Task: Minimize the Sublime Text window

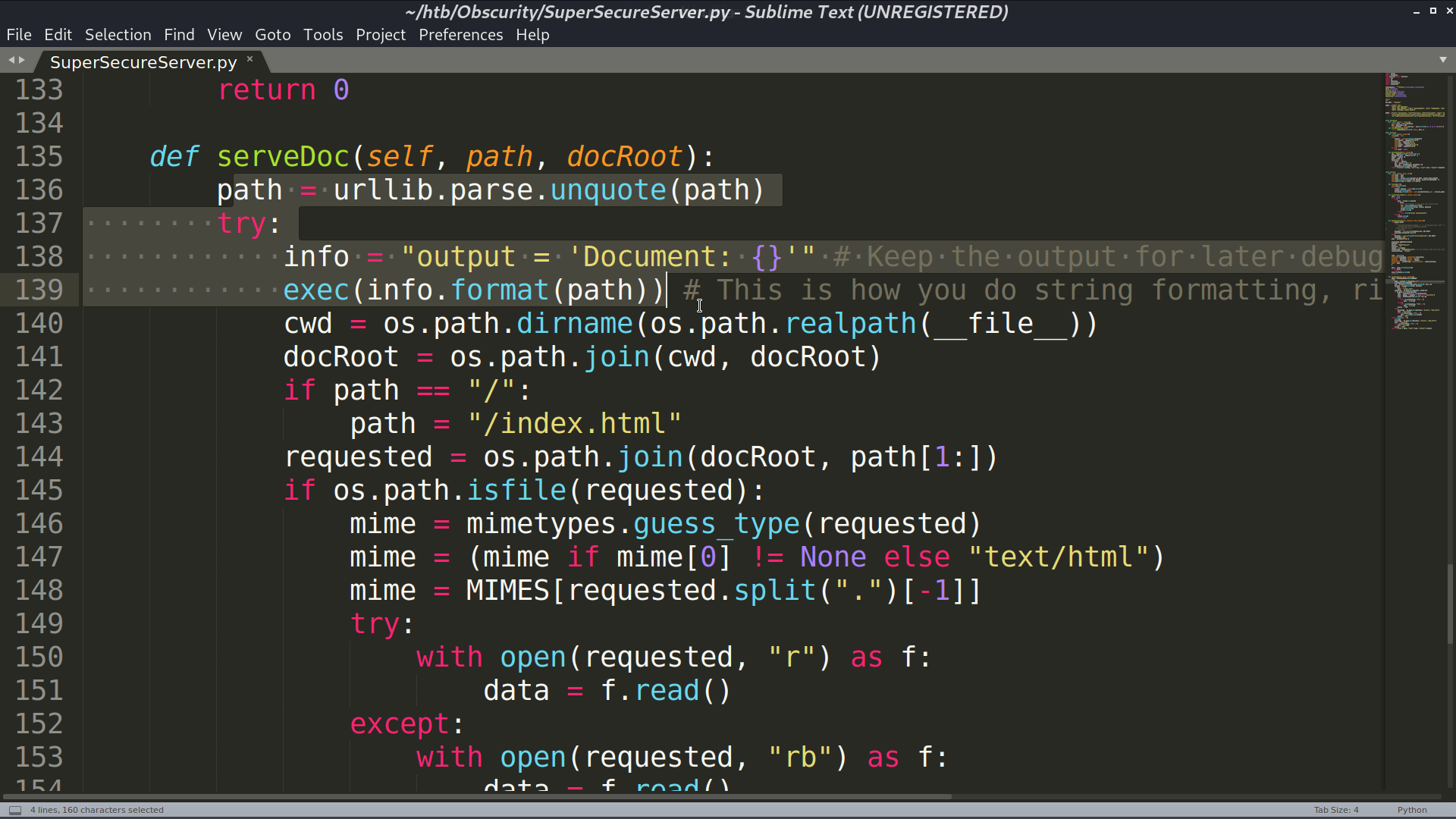Action: click(1416, 11)
